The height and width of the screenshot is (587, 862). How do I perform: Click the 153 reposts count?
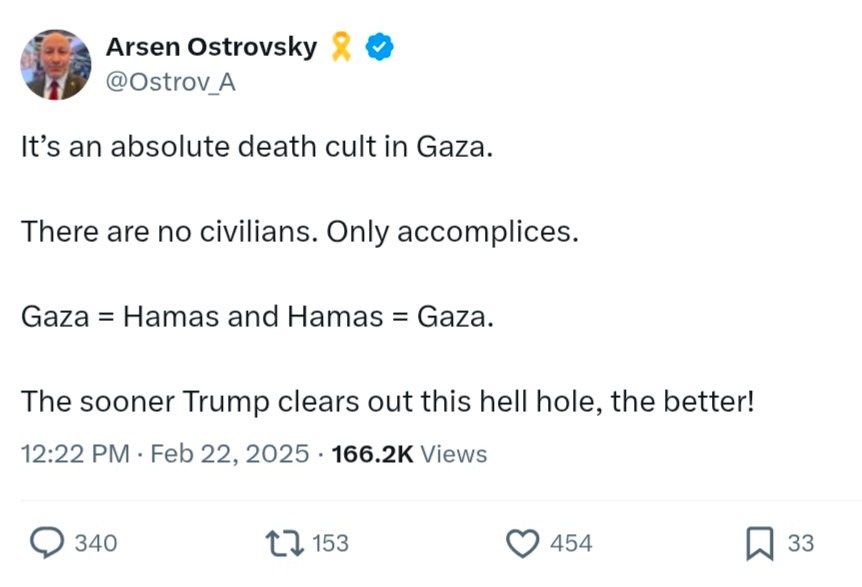(330, 543)
